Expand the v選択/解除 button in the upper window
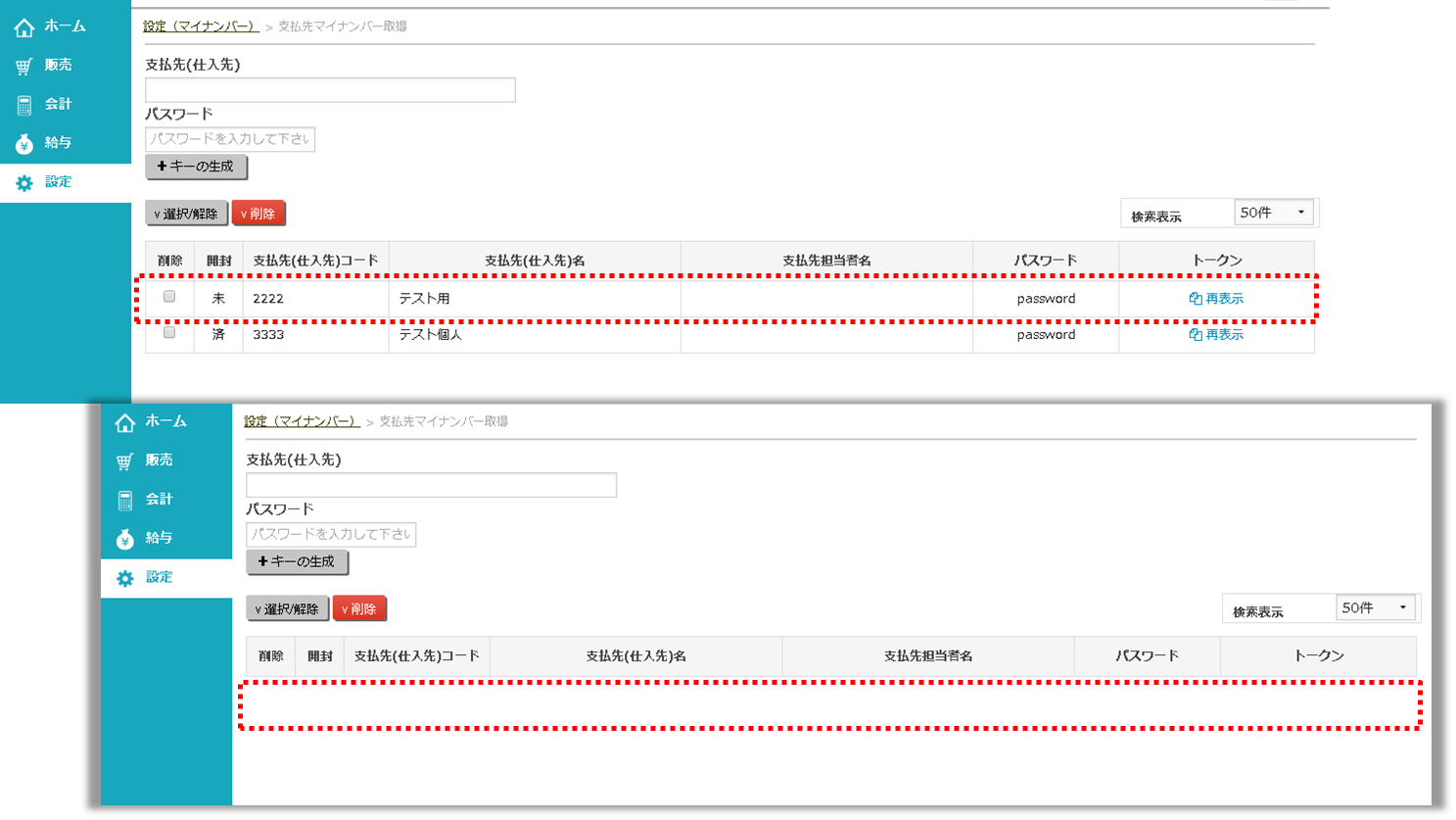Viewport: 1456px width, 820px height. coord(186,214)
